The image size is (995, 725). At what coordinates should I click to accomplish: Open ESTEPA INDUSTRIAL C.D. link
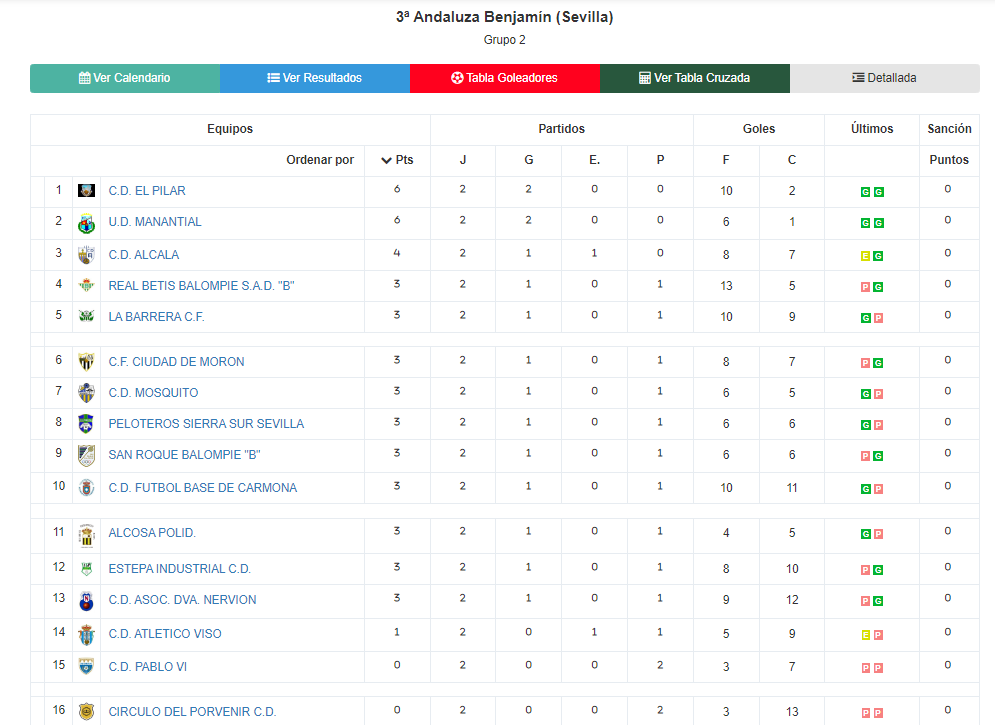point(180,569)
